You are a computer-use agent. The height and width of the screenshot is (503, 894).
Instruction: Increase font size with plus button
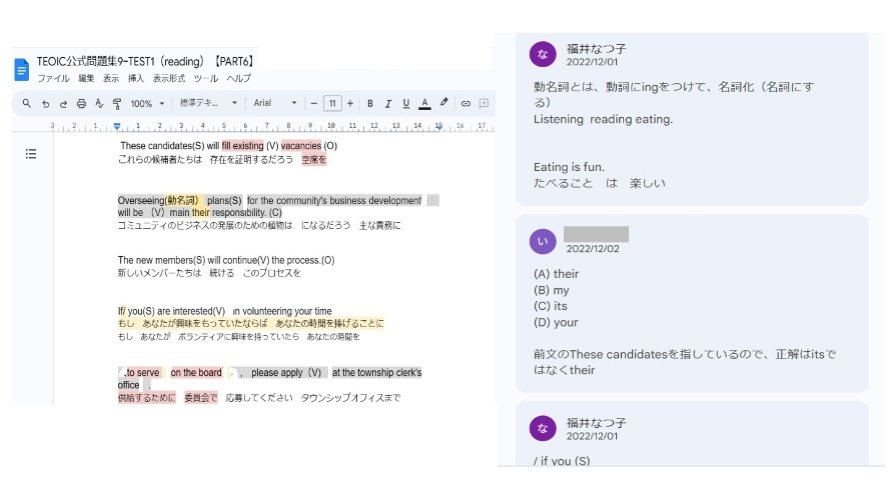[x=350, y=103]
